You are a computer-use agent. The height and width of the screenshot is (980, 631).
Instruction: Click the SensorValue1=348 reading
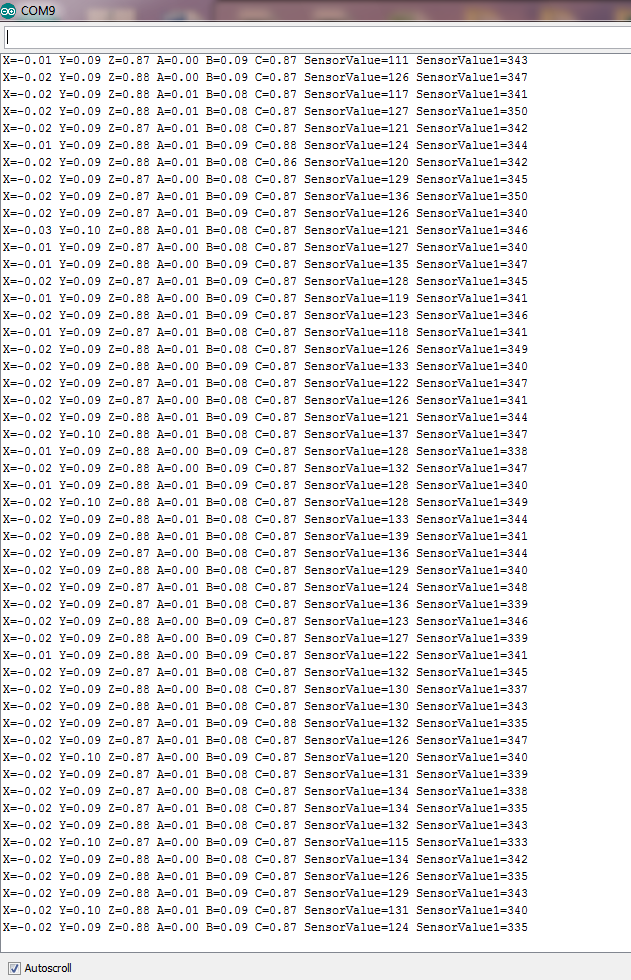coord(472,587)
